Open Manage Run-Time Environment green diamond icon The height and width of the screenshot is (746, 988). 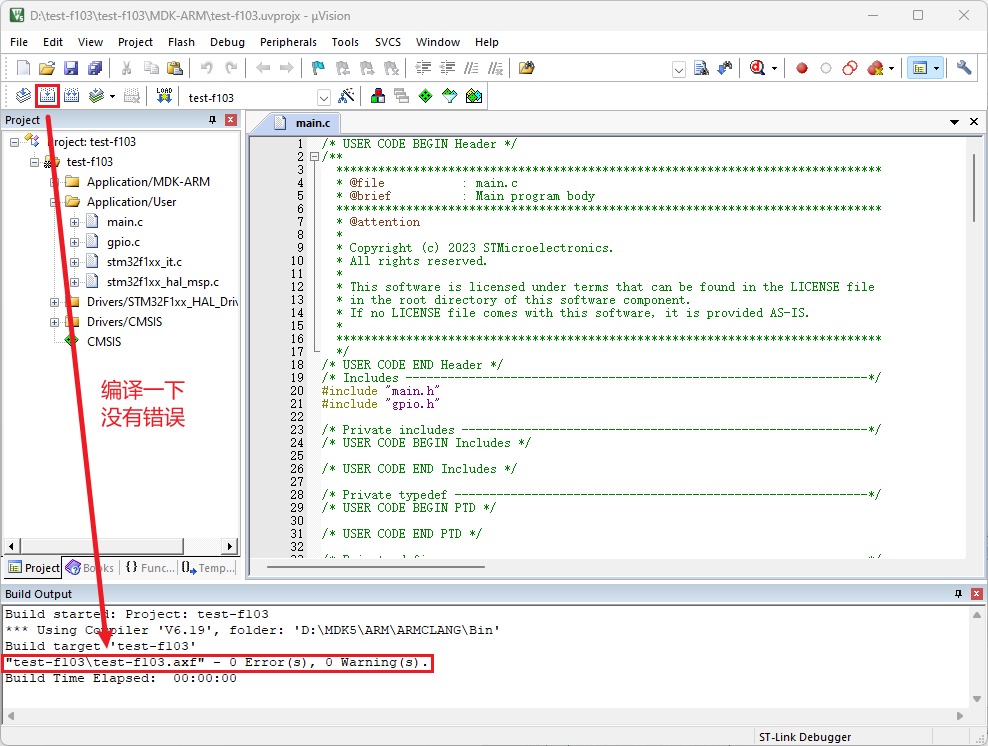[426, 96]
